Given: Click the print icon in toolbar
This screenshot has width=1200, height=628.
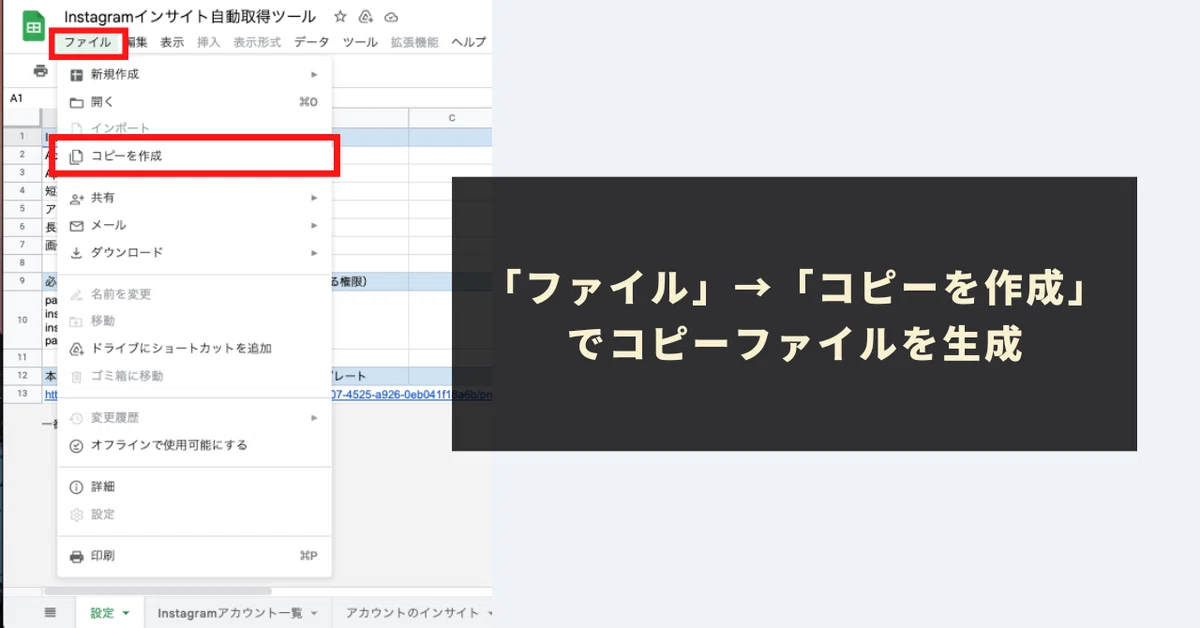Looking at the screenshot, I should tap(40, 71).
